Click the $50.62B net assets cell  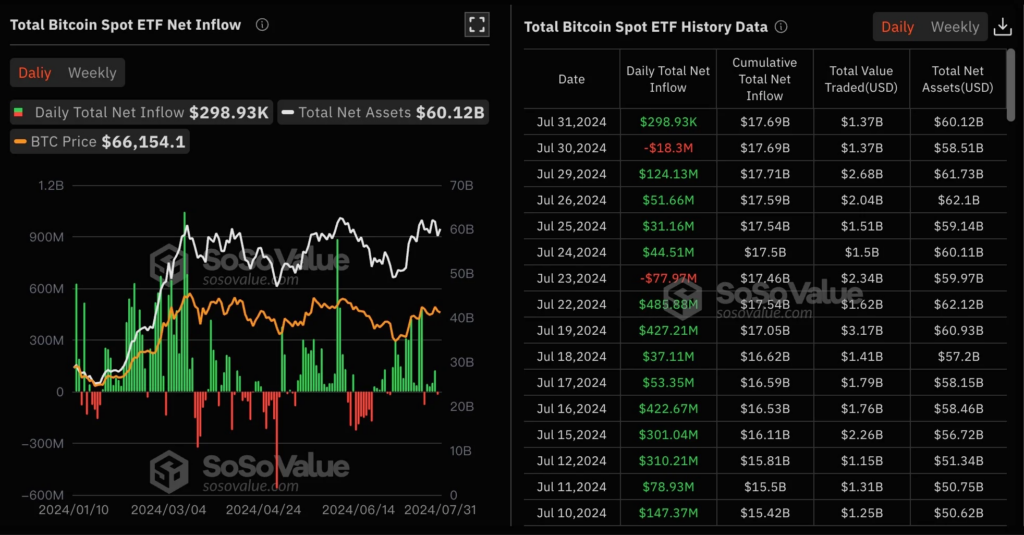click(x=958, y=513)
